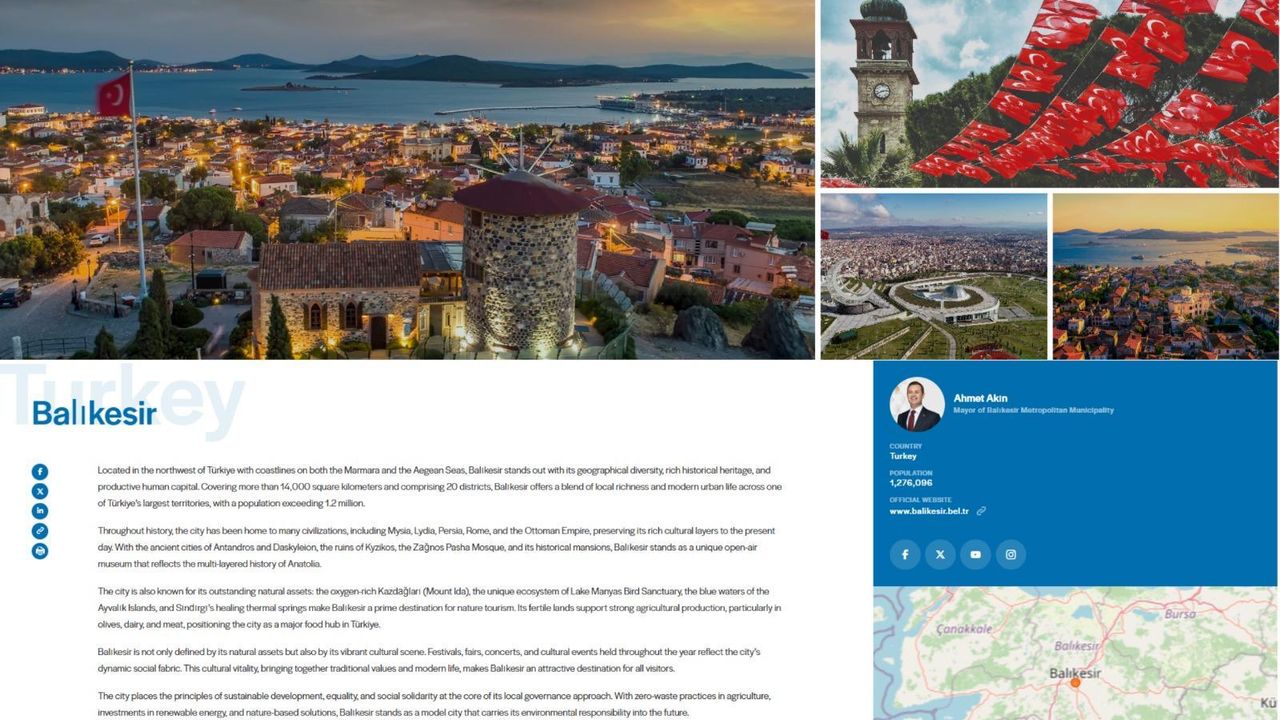Visit the www.balikesir.bel.tr website link

[929, 511]
